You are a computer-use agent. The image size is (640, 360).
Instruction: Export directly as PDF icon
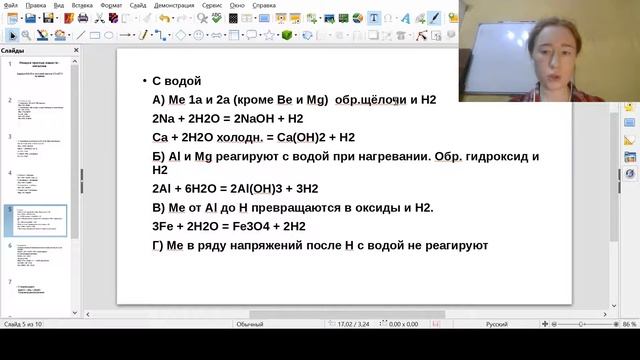pos(68,18)
